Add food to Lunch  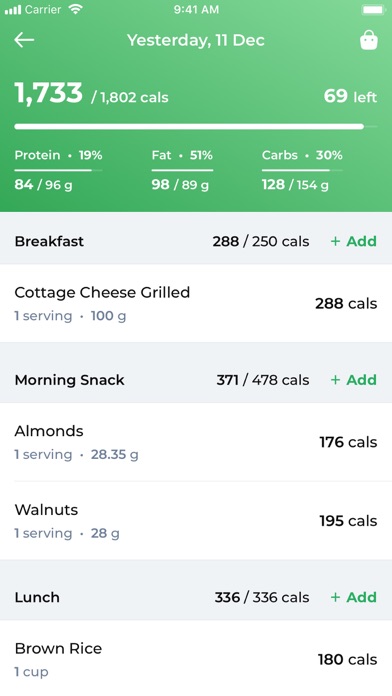(353, 597)
